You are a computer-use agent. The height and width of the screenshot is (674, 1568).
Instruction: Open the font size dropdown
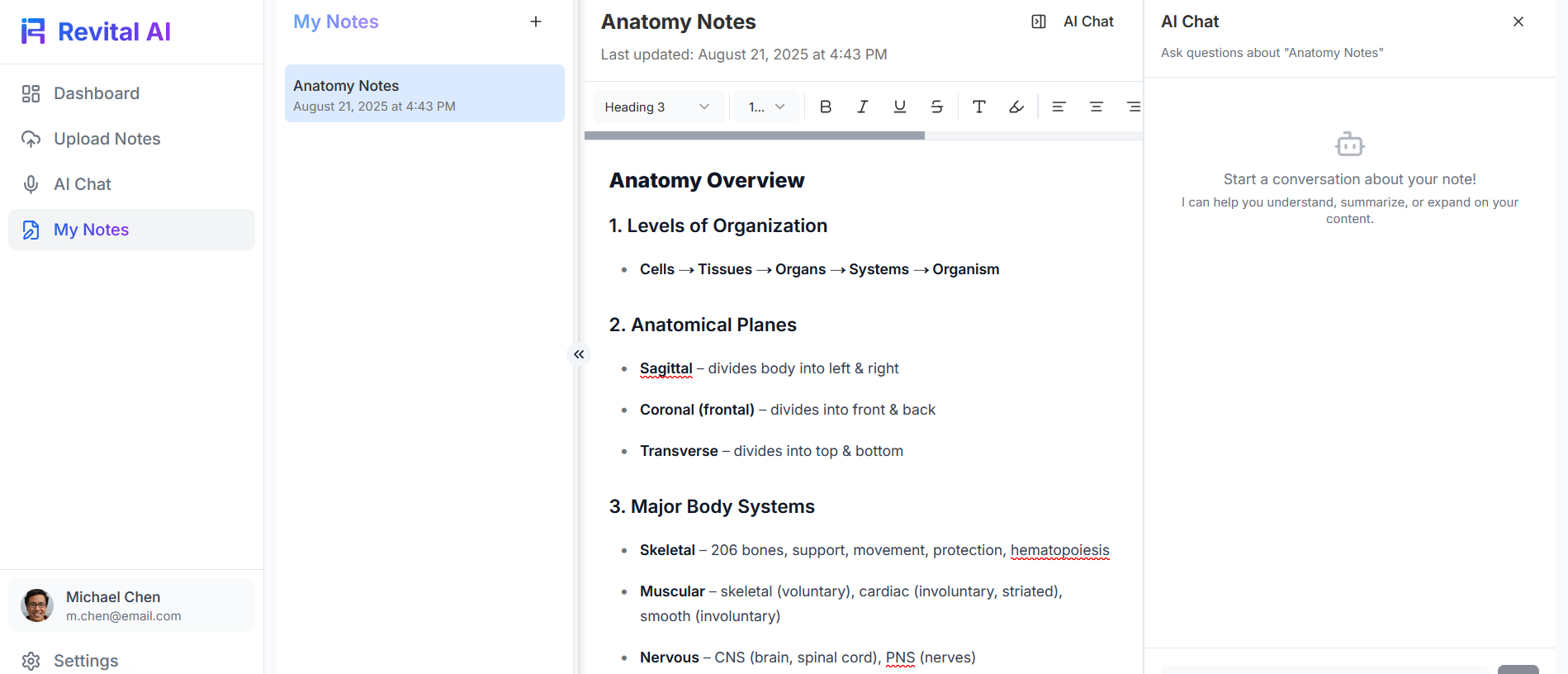(x=766, y=107)
